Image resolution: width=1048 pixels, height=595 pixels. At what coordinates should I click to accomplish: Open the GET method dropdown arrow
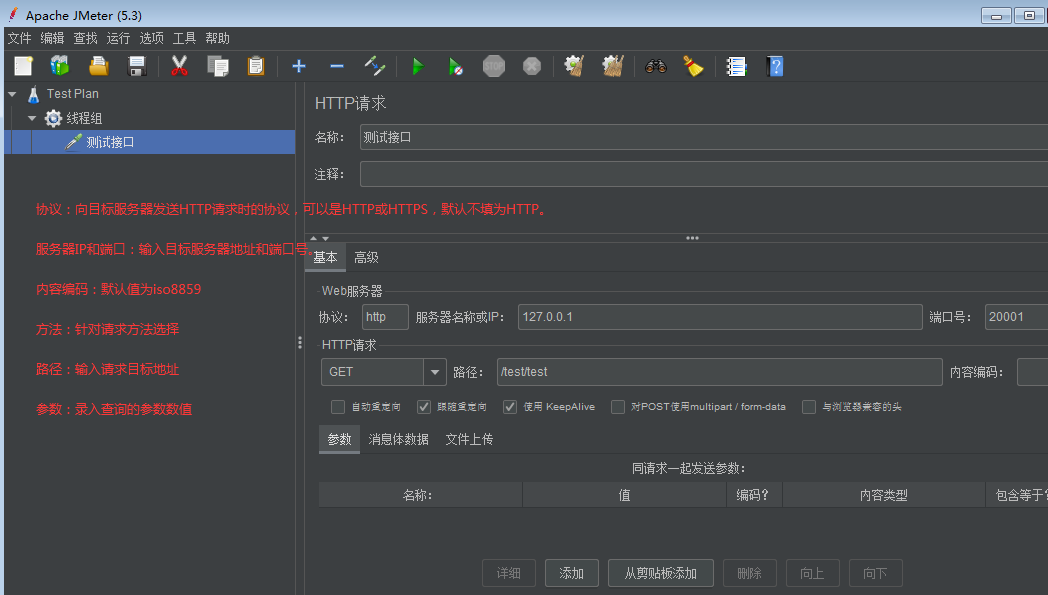tap(435, 372)
